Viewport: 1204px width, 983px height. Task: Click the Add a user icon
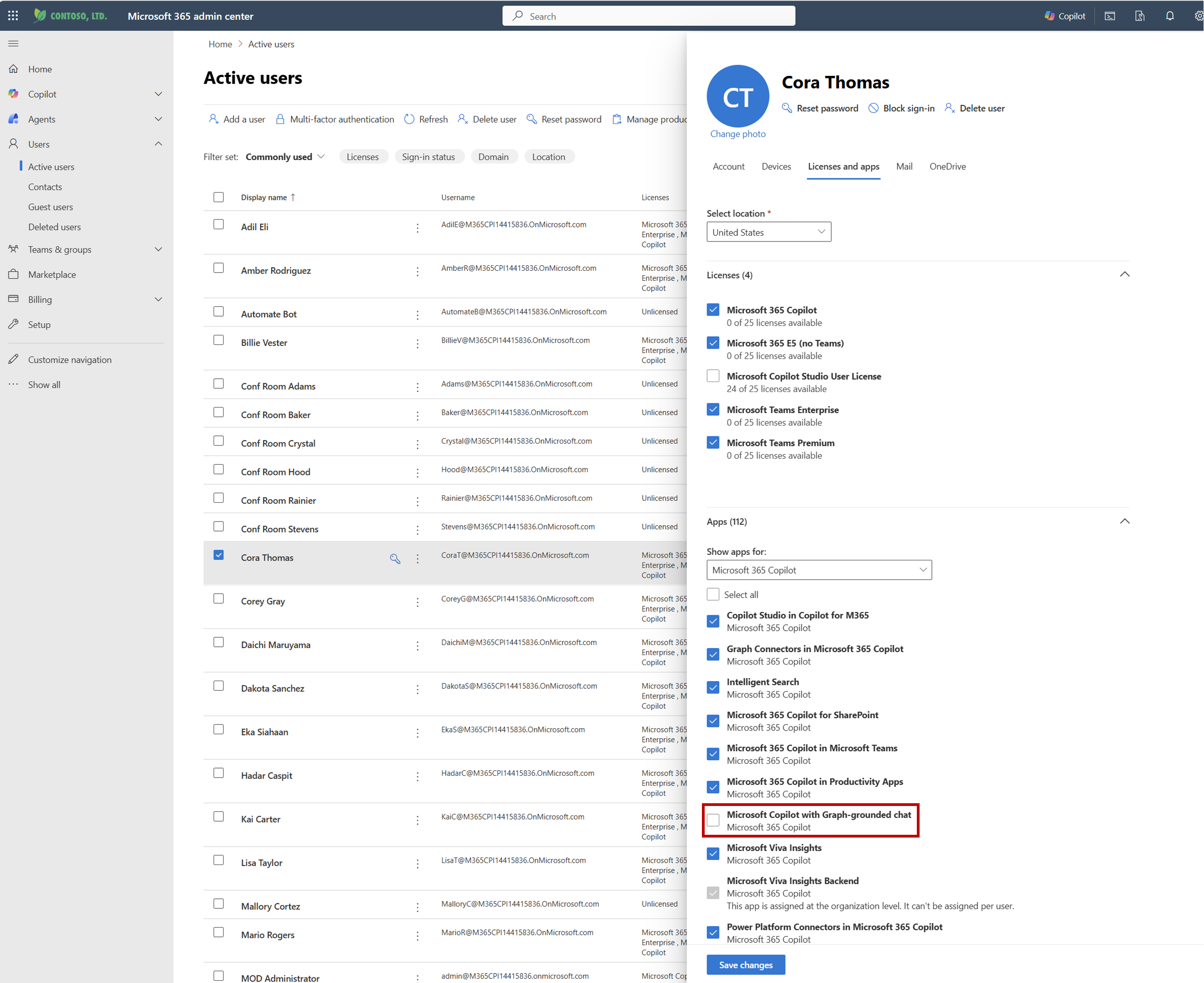(x=214, y=119)
